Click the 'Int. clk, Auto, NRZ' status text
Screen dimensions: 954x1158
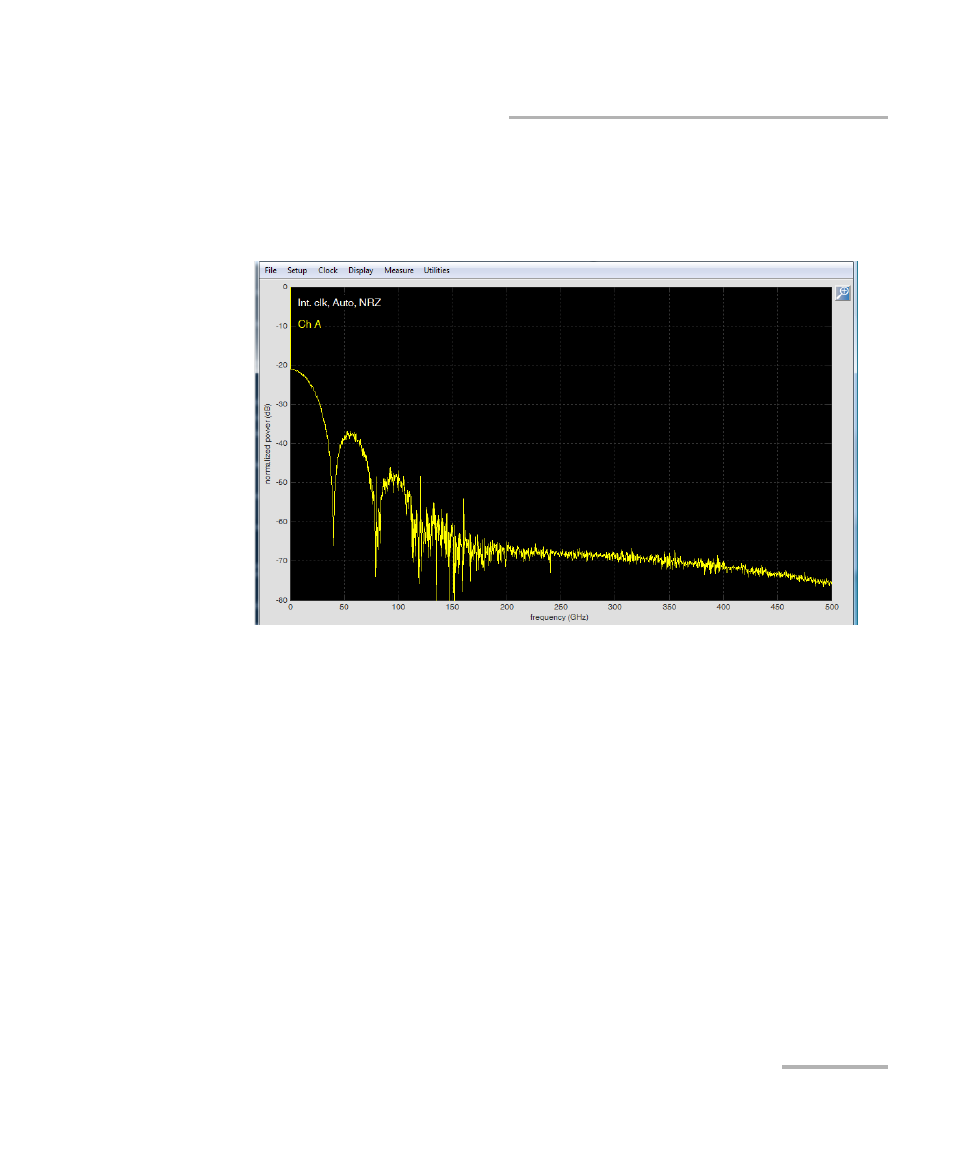pos(339,303)
